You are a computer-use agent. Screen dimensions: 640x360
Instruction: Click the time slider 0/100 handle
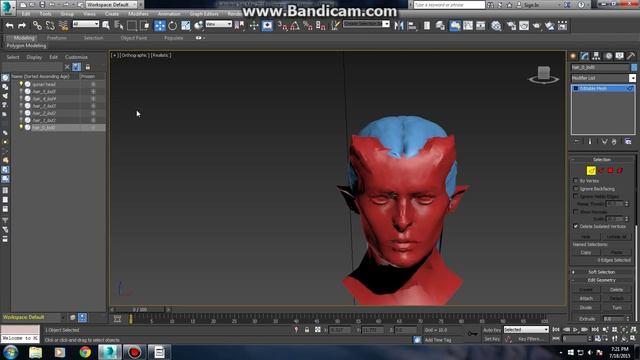(x=140, y=309)
